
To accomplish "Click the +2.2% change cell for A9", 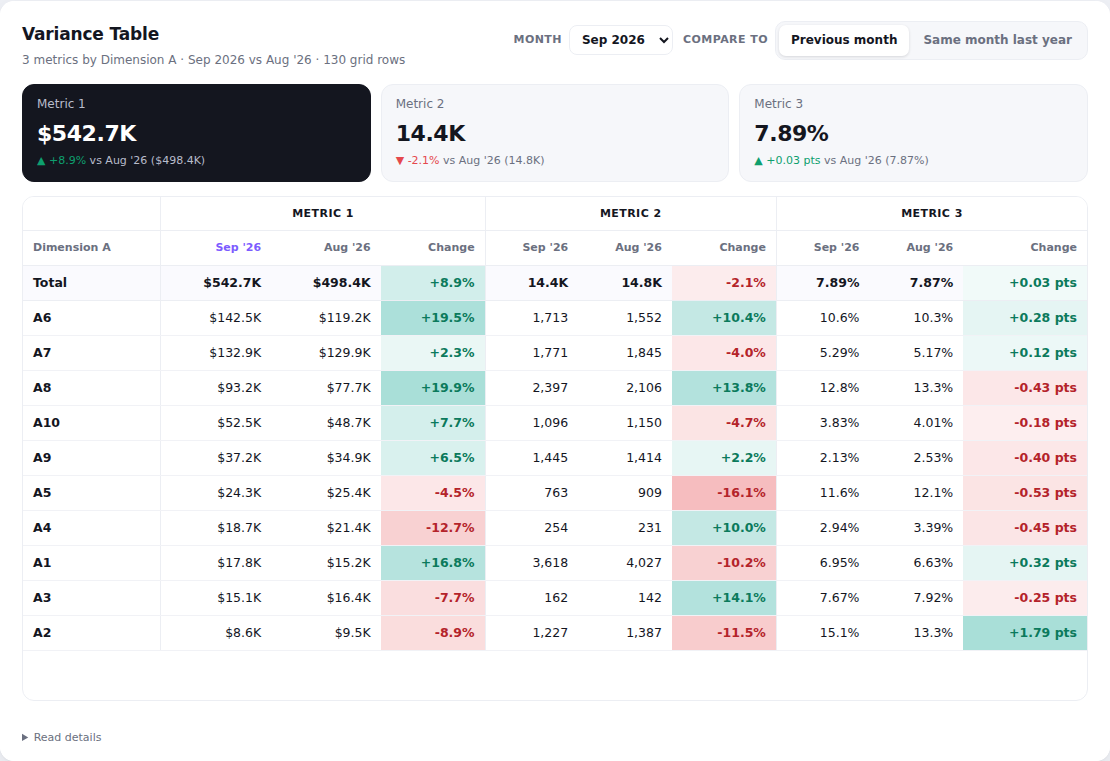I will pyautogui.click(x=724, y=458).
